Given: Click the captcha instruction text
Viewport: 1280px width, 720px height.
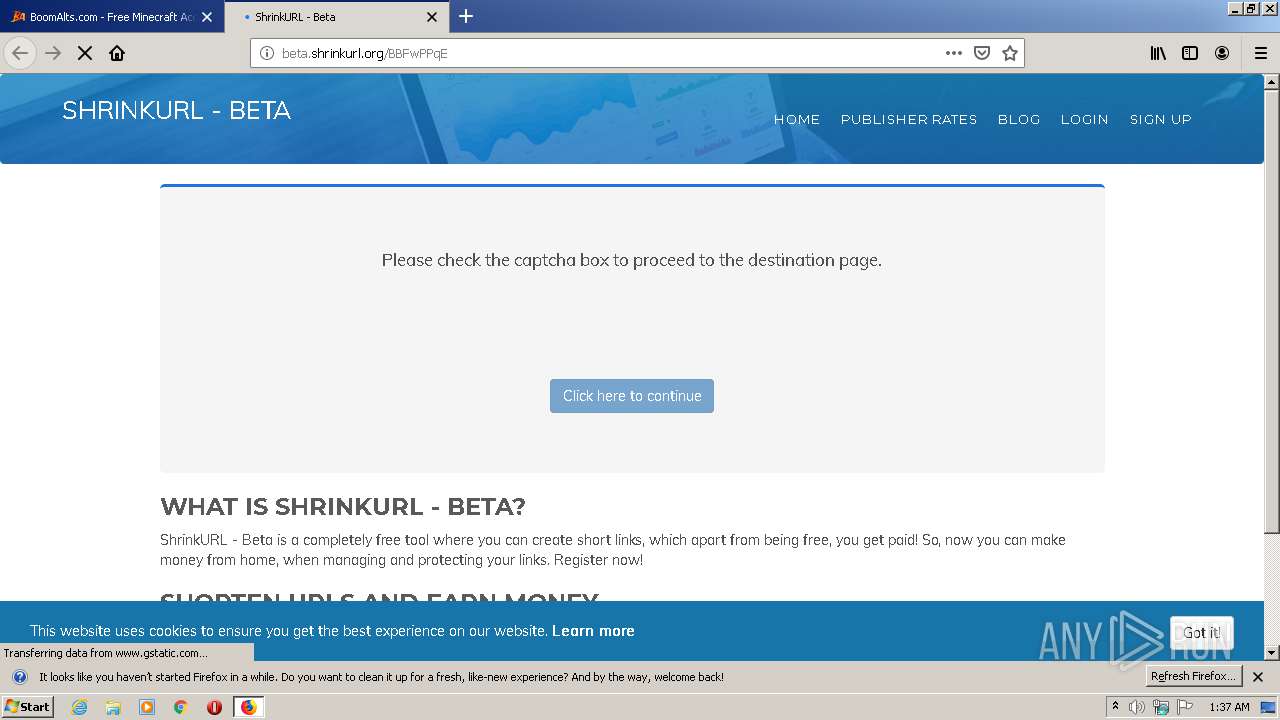Looking at the screenshot, I should (632, 260).
